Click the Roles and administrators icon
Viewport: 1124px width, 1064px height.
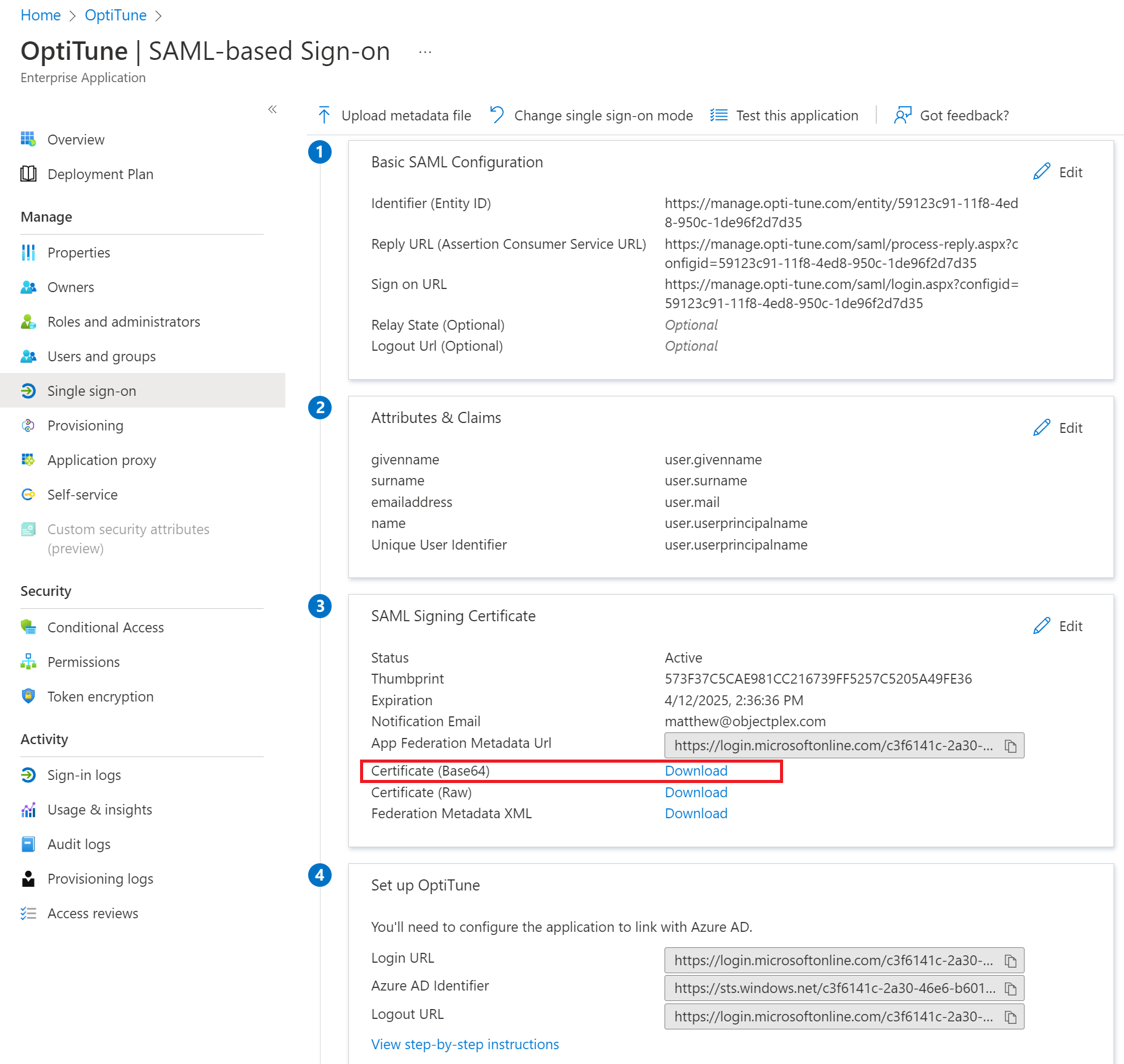click(x=28, y=321)
